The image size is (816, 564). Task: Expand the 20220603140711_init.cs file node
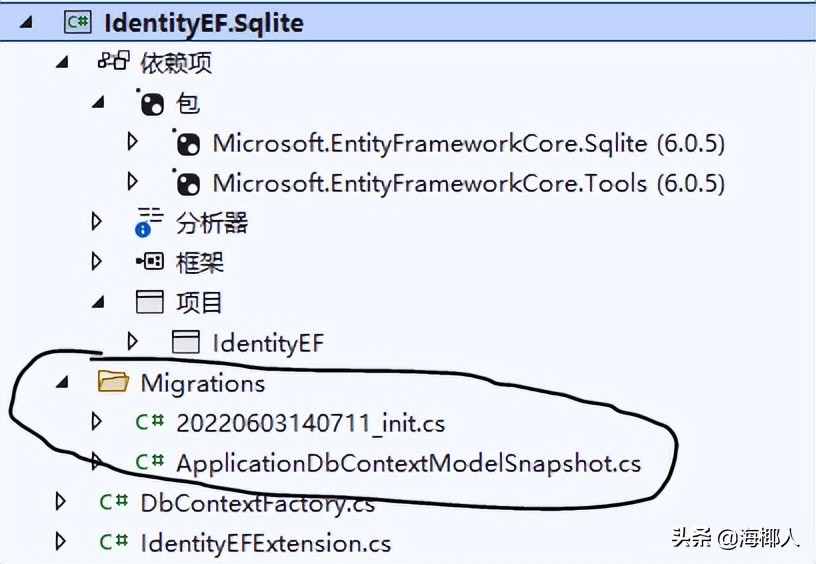pos(96,421)
